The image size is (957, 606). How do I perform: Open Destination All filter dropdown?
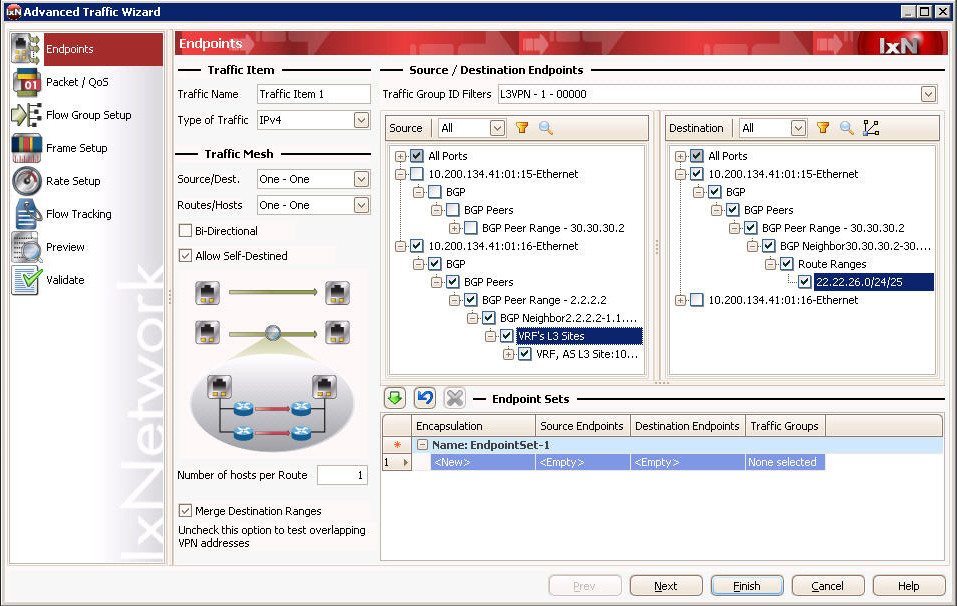tap(798, 128)
